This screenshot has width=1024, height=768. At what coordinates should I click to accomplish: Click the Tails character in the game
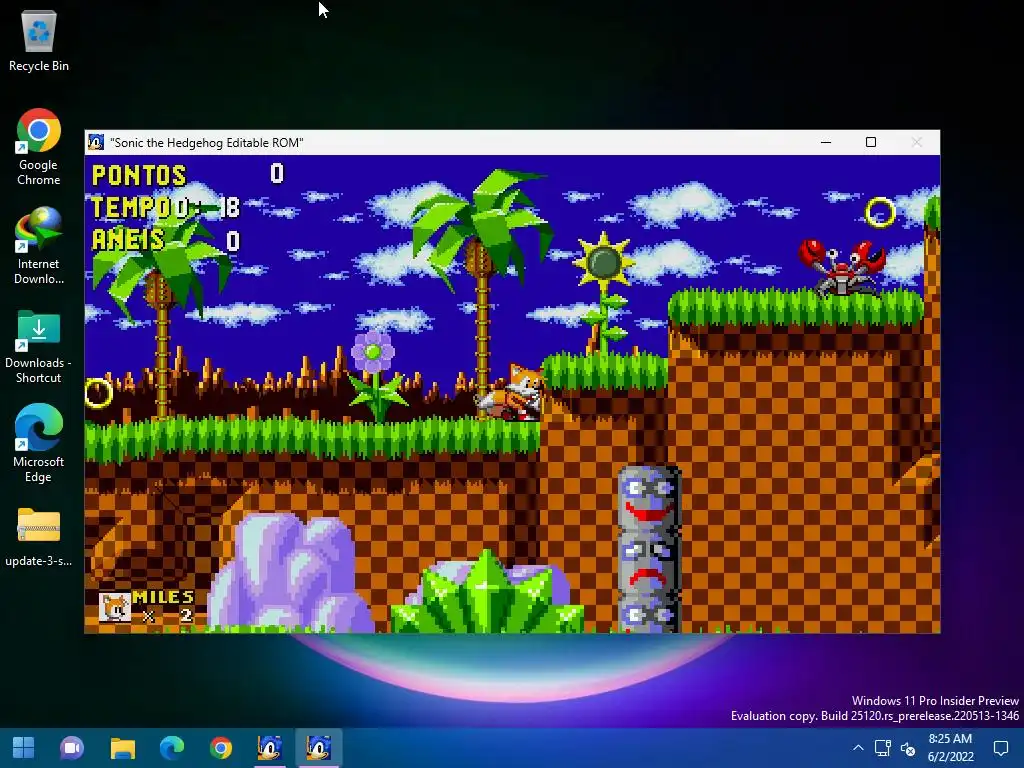(511, 392)
